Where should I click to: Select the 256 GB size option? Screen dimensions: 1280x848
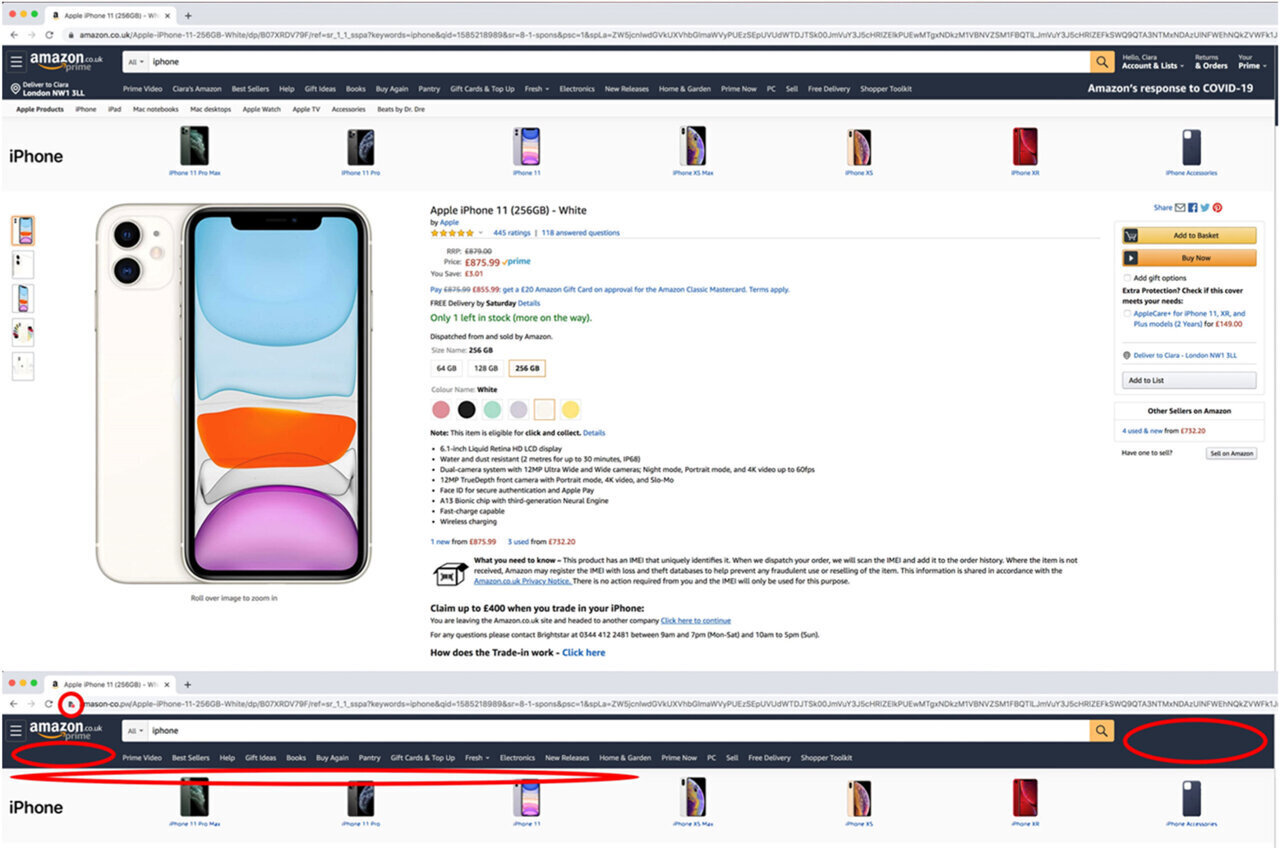tap(527, 368)
